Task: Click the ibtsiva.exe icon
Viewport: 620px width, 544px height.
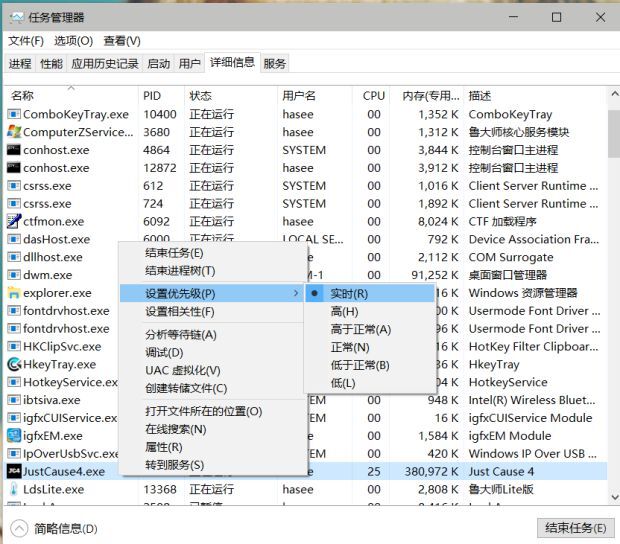Action: (14, 400)
